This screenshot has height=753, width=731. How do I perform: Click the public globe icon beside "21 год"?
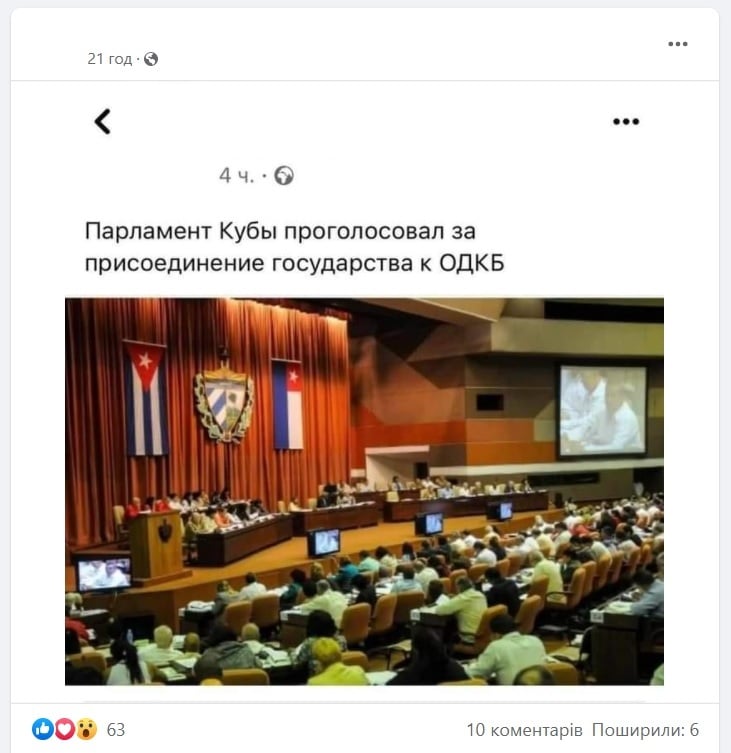click(151, 59)
